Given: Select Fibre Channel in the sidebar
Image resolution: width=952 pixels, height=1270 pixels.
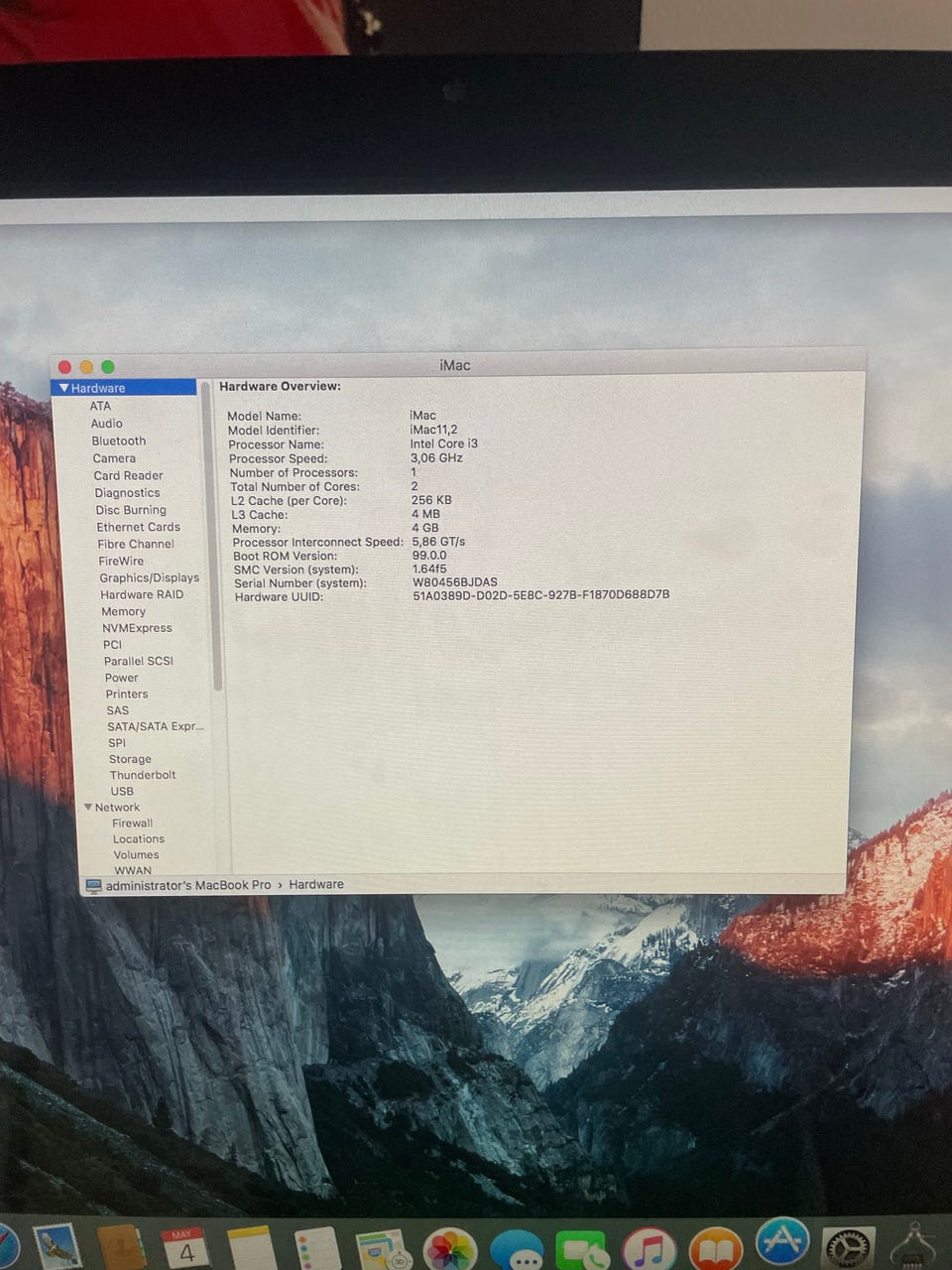Looking at the screenshot, I should pos(136,544).
